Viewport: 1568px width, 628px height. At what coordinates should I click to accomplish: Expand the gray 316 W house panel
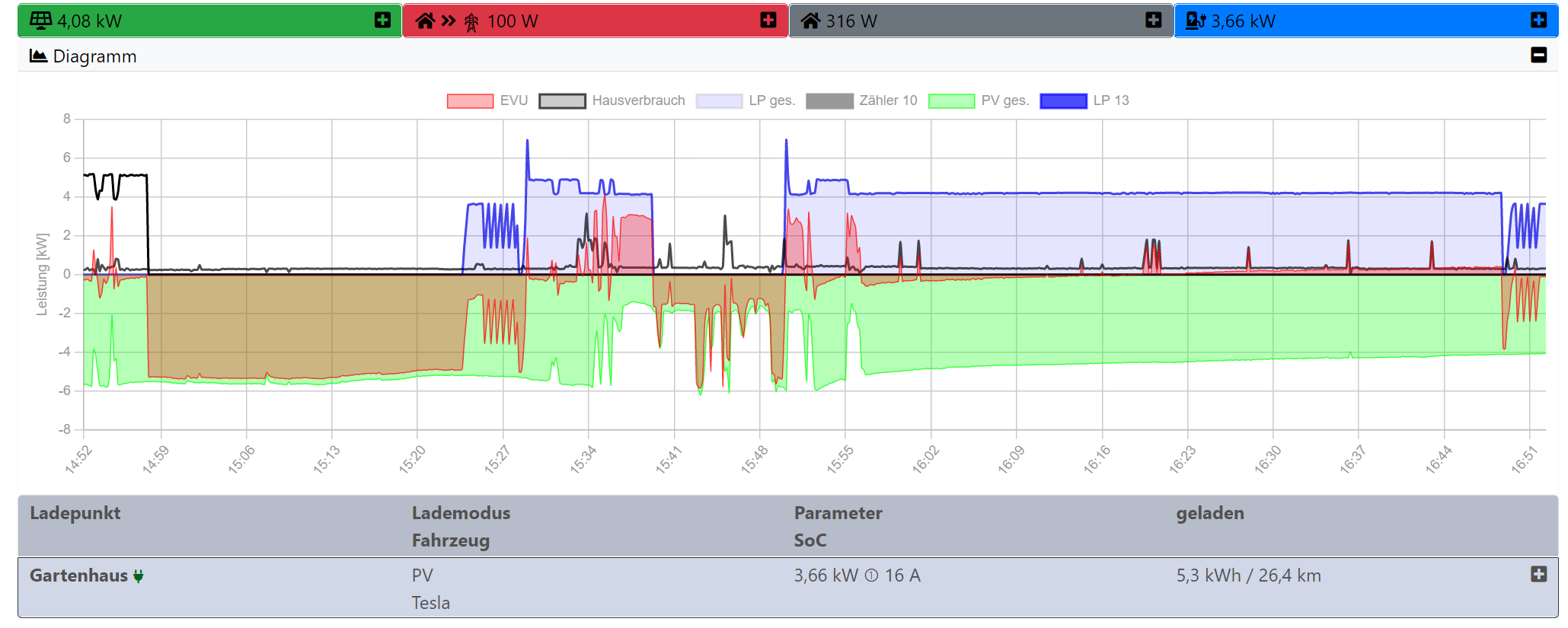coord(1153,21)
